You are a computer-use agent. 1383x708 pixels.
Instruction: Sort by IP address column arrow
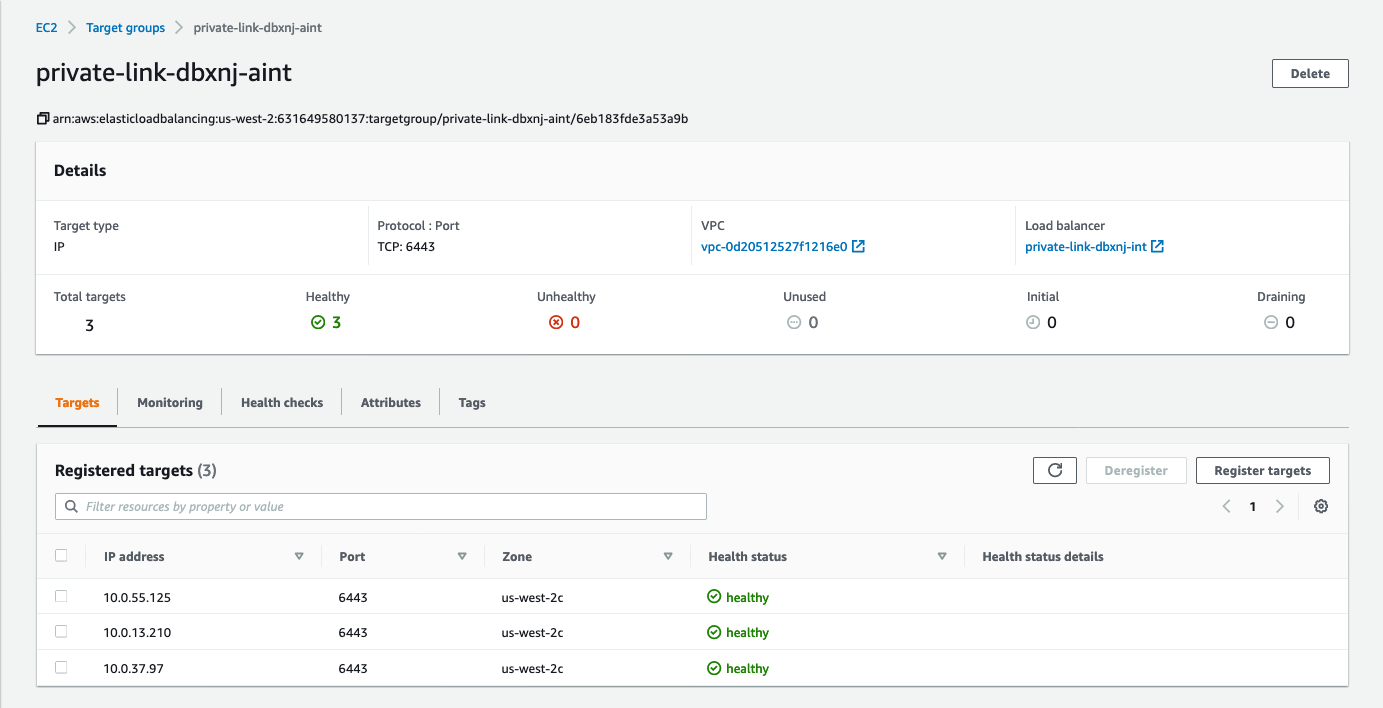[x=299, y=557]
